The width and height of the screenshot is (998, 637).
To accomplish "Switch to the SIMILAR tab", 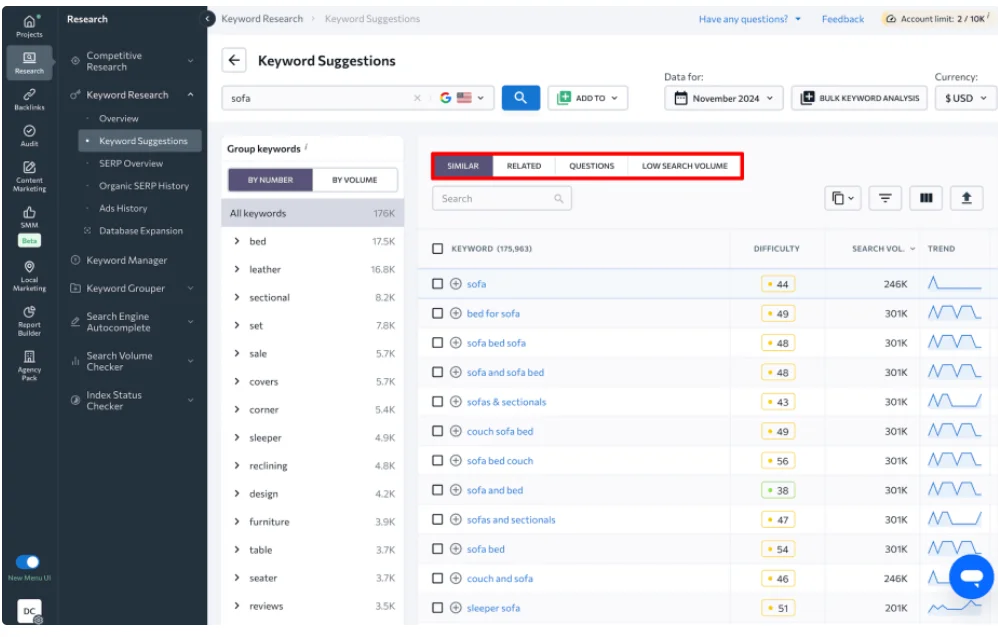I will click(x=463, y=166).
